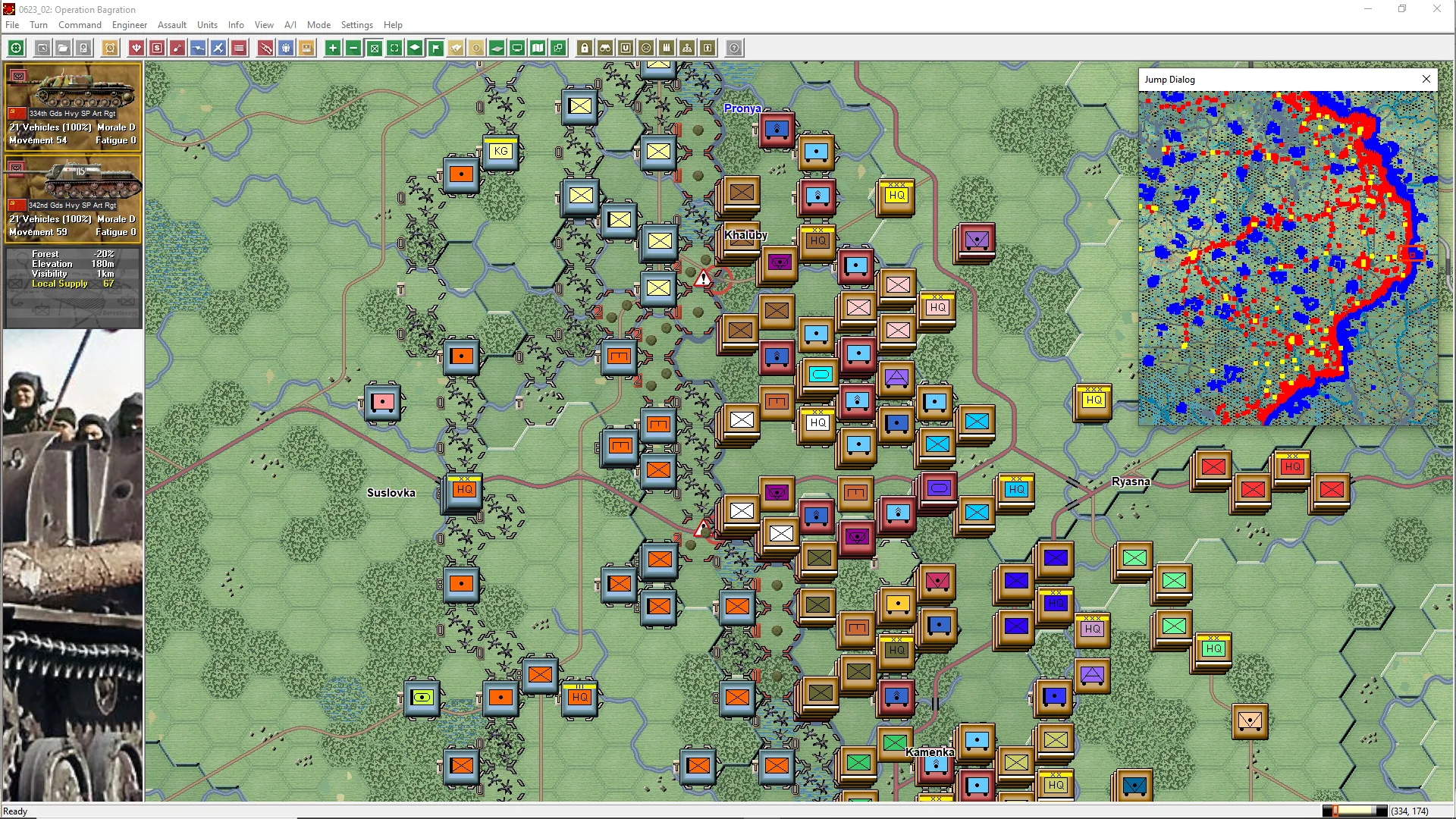Click the zoom out minus toolbar icon
The width and height of the screenshot is (1456, 819).
[353, 48]
